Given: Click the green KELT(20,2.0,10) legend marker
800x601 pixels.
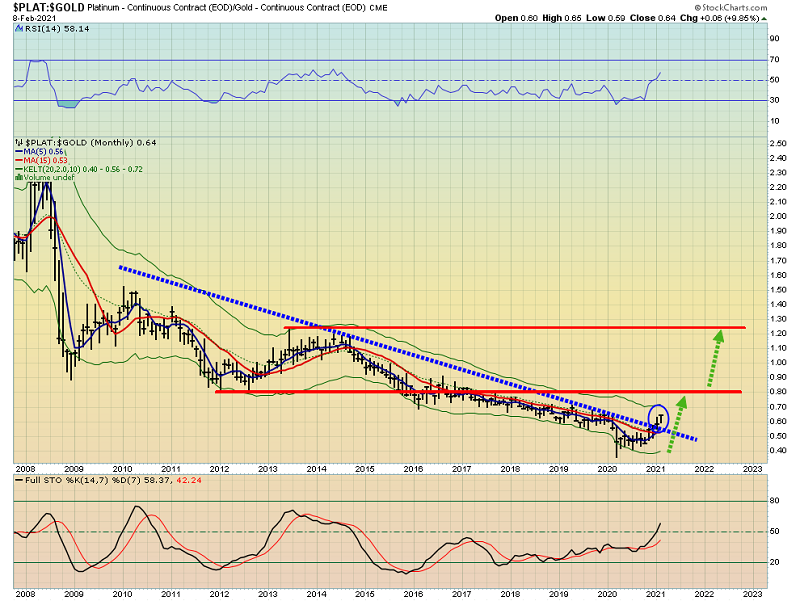Looking at the screenshot, I should pos(19,169).
